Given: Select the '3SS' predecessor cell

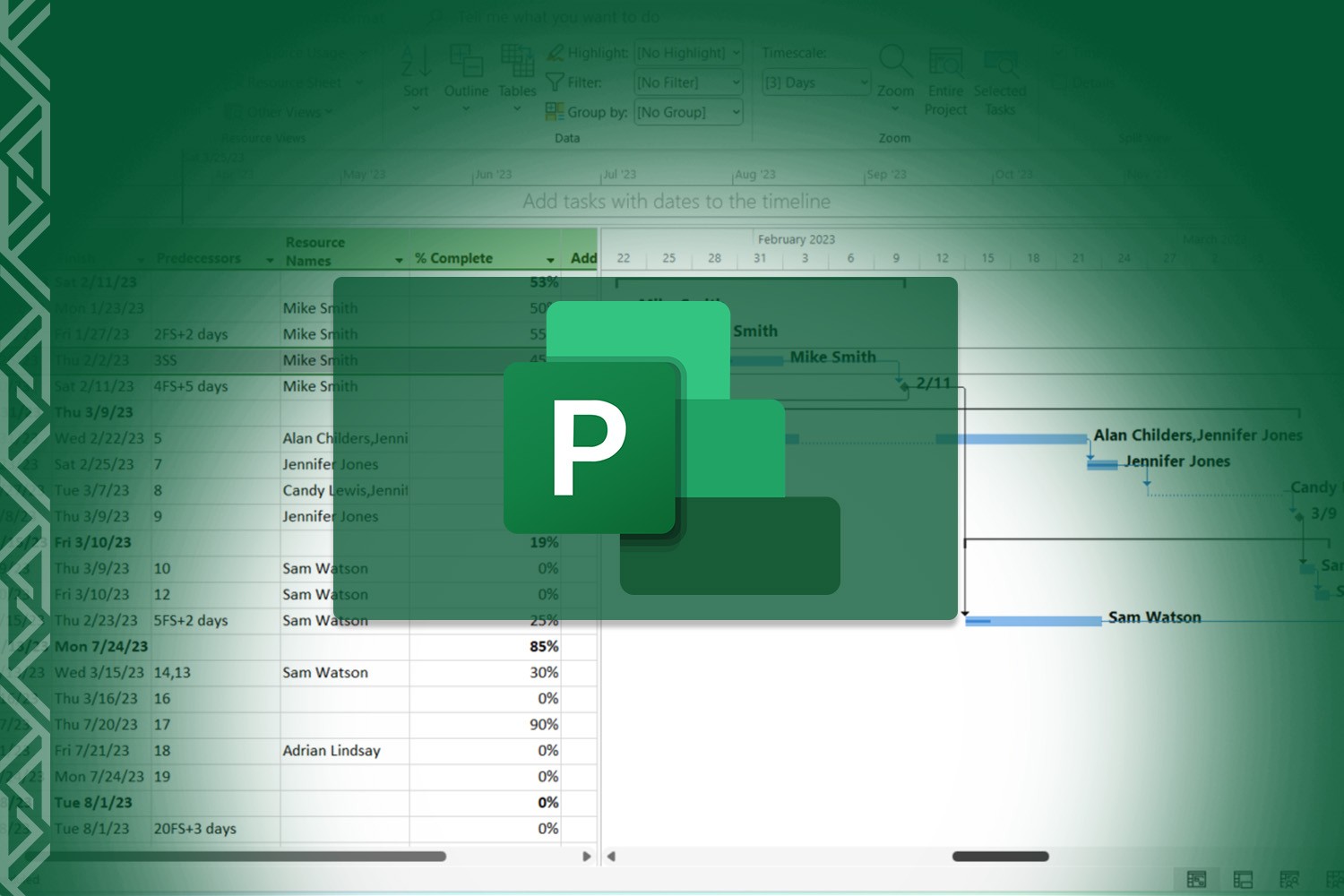Looking at the screenshot, I should point(215,360).
